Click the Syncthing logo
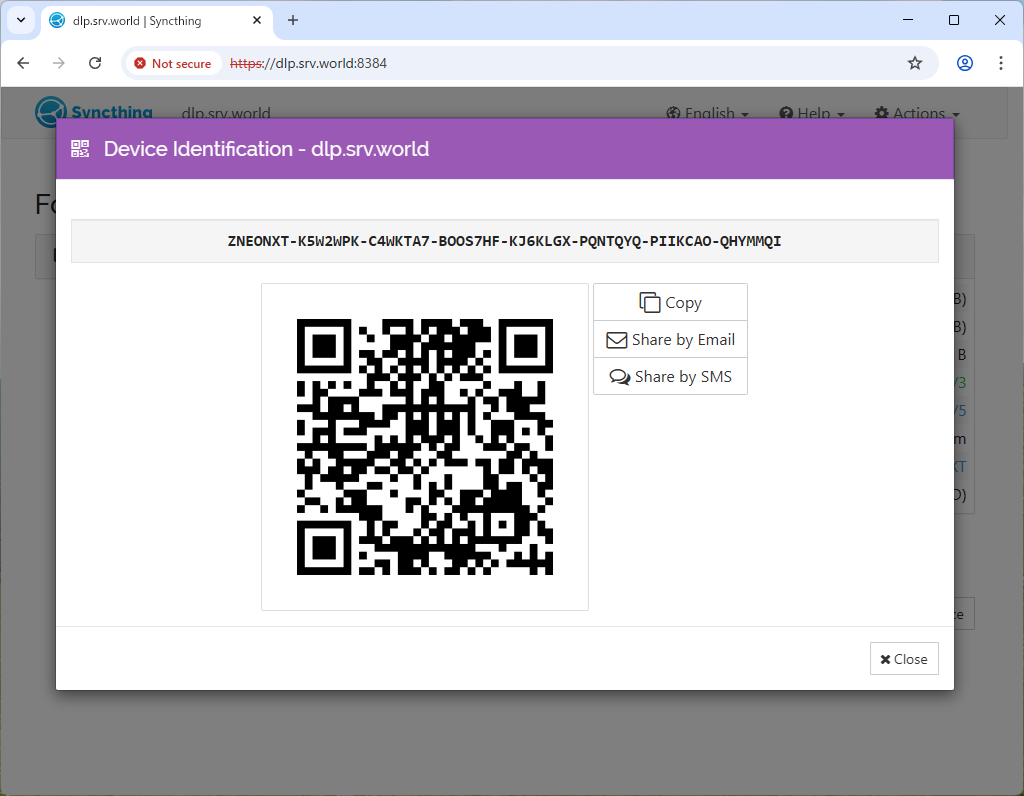 coord(94,112)
